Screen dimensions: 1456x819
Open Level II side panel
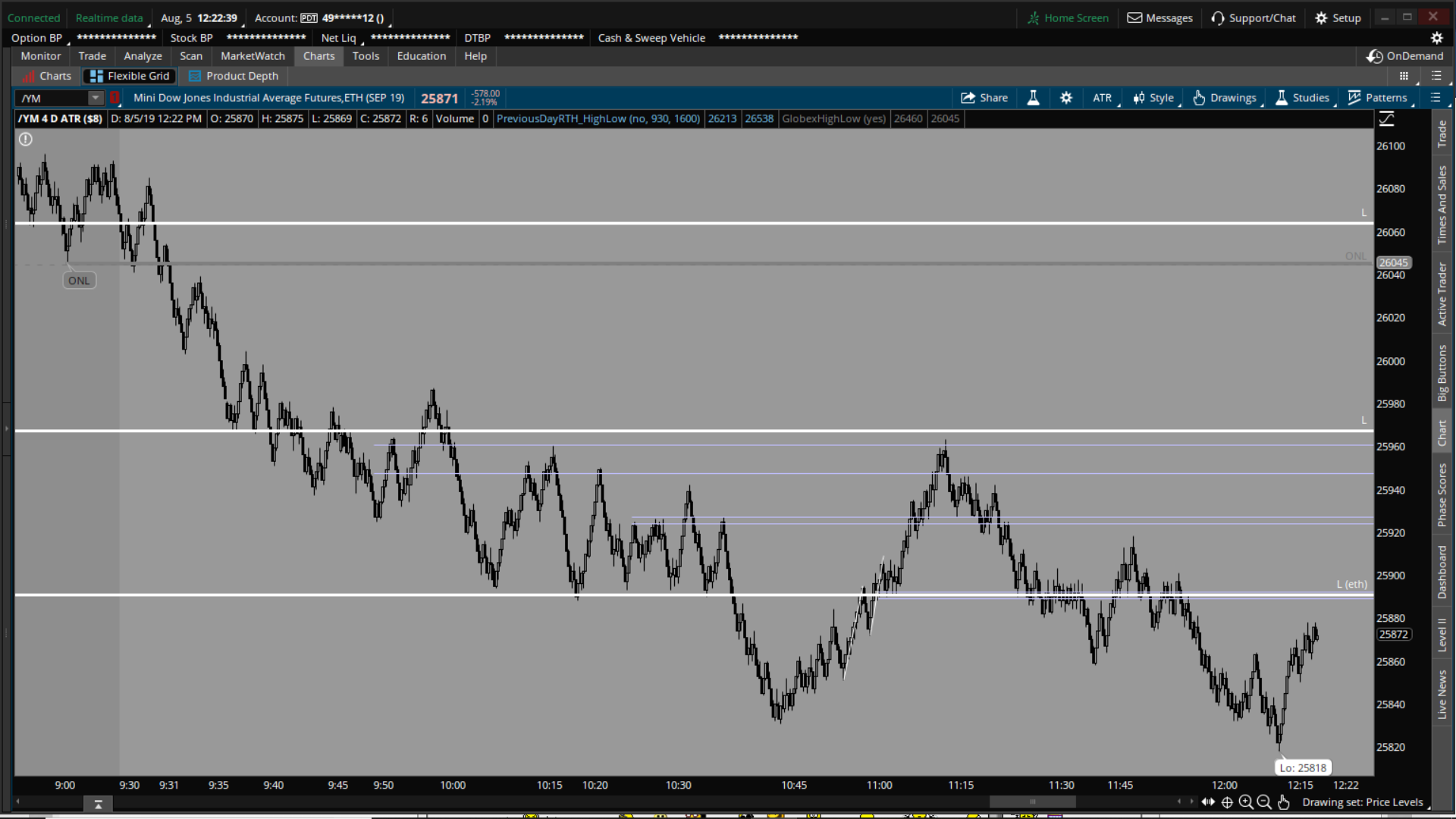click(1442, 634)
